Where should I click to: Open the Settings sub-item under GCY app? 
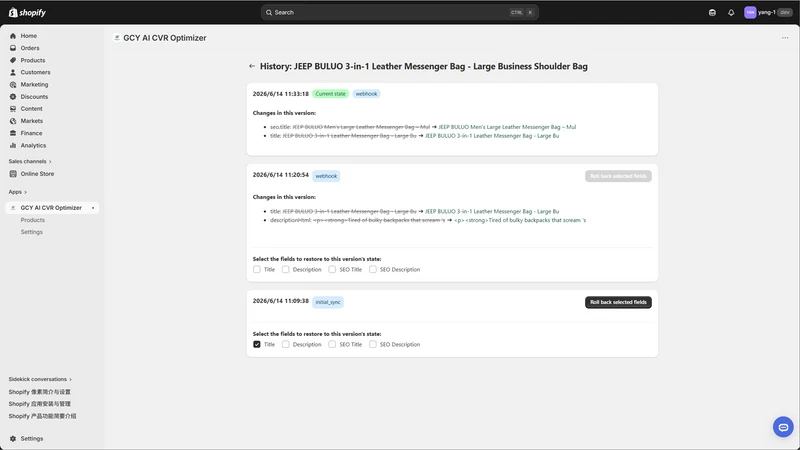(x=32, y=232)
